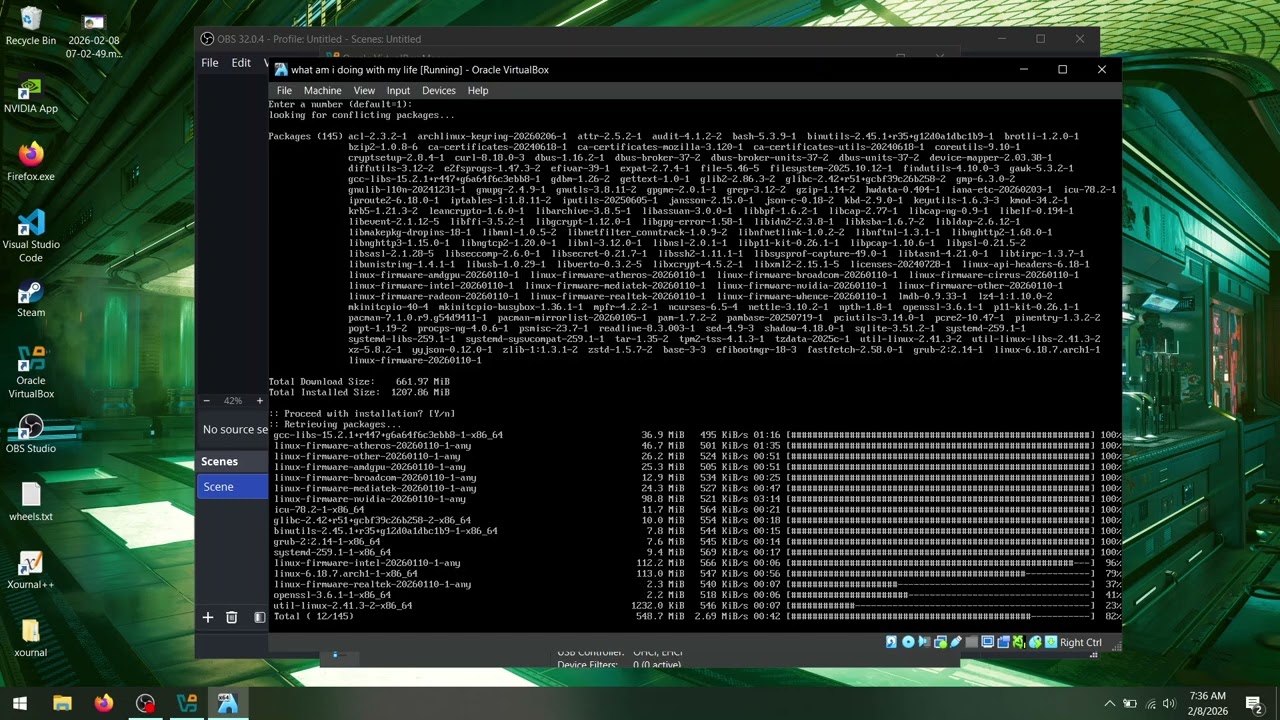Show hidden system tray icons
This screenshot has height=720, width=1280.
tap(1109, 703)
